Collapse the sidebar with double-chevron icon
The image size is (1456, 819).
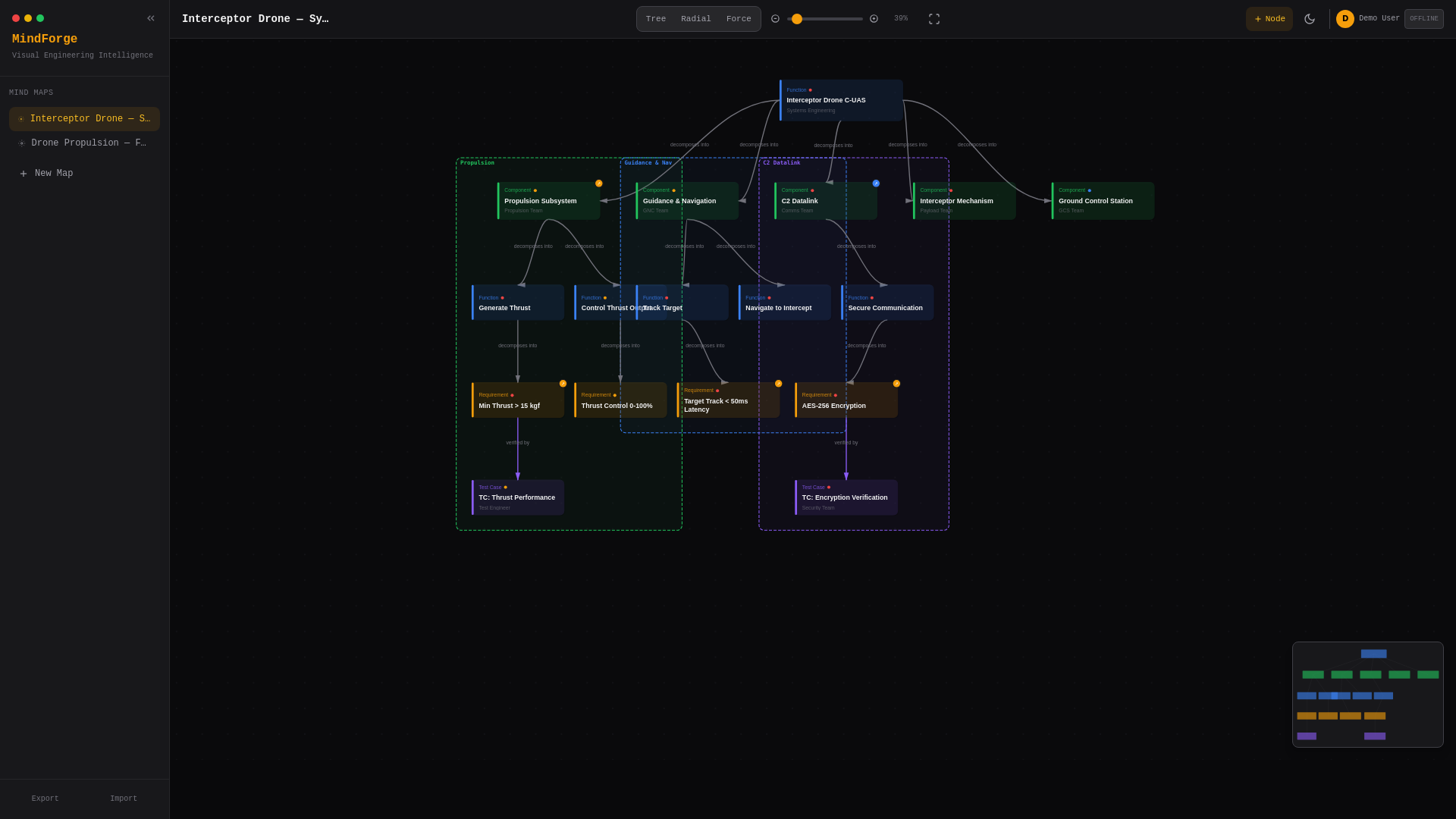[151, 18]
